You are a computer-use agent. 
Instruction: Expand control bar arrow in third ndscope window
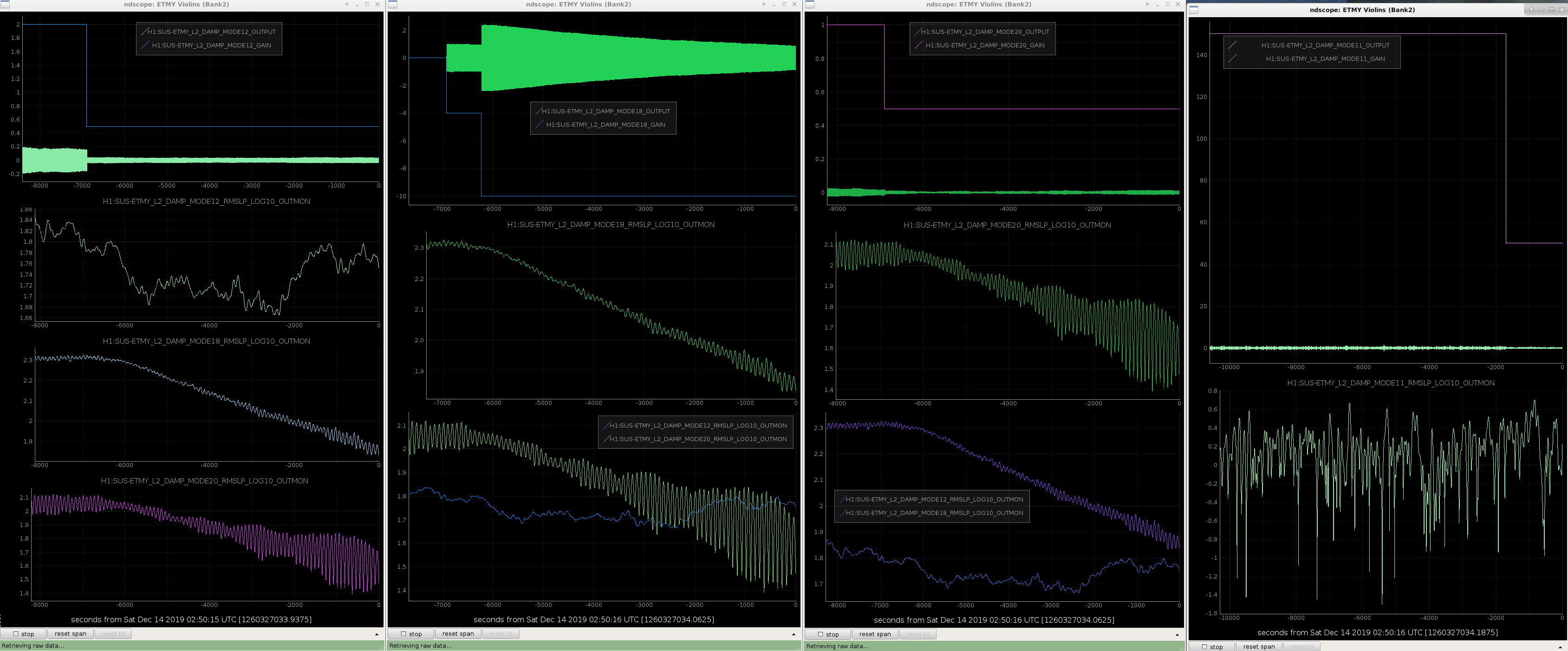[x=1177, y=635]
